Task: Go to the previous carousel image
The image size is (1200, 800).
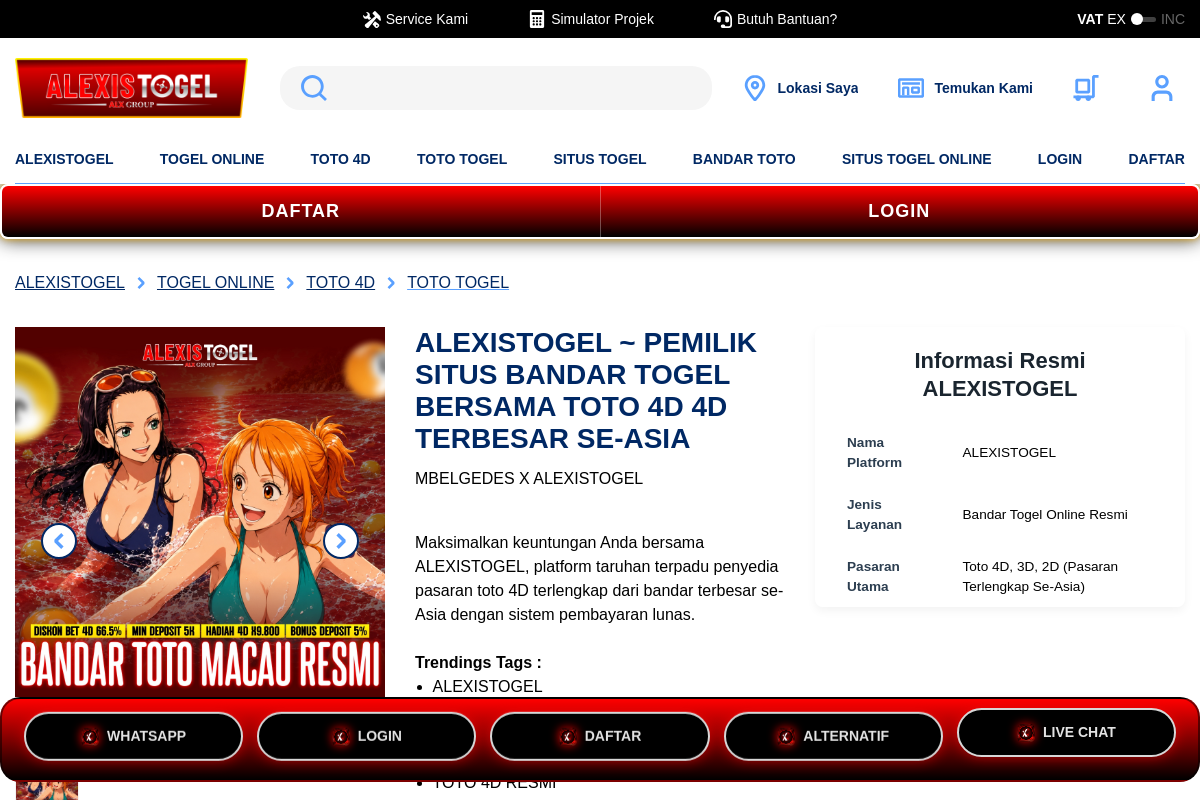Action: coord(59,541)
